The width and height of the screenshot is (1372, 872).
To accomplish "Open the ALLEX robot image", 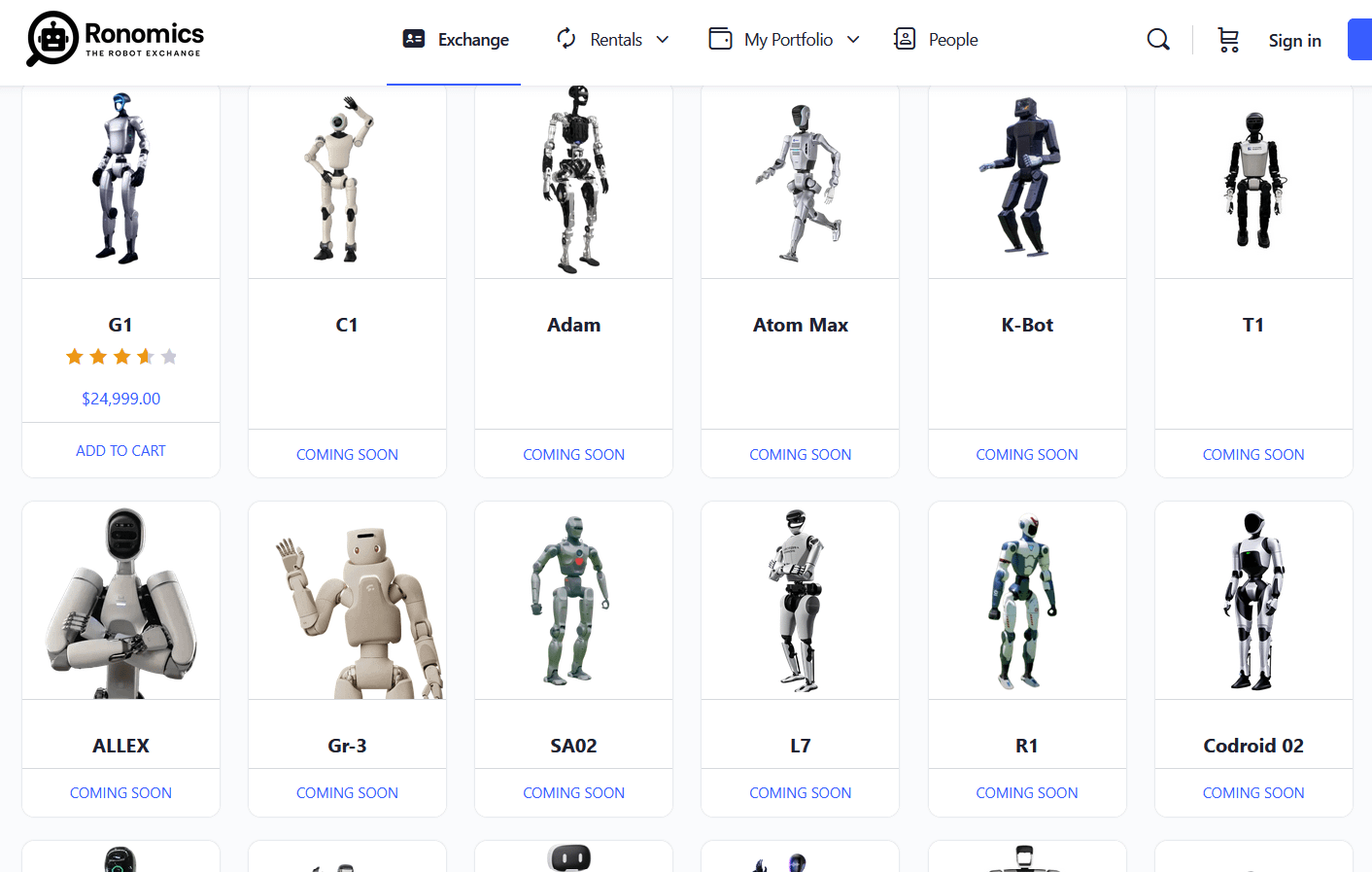I will tap(120, 603).
